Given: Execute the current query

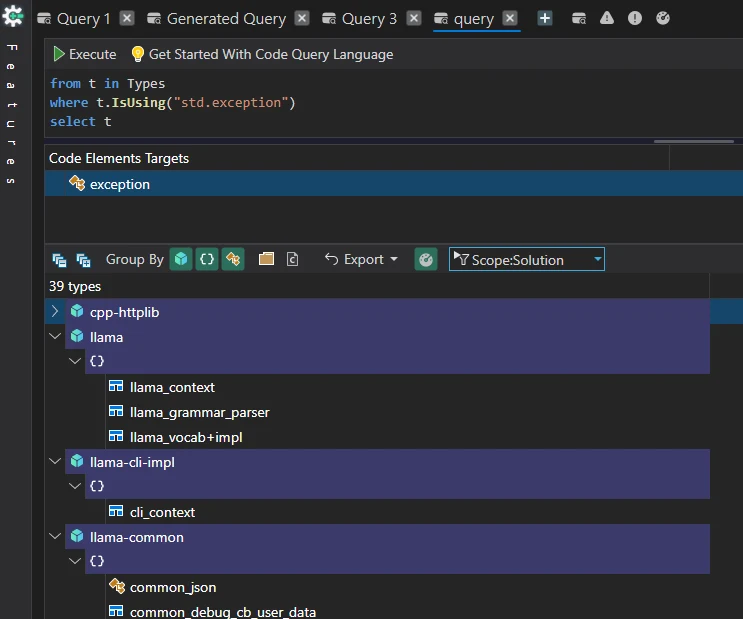Looking at the screenshot, I should [x=84, y=54].
